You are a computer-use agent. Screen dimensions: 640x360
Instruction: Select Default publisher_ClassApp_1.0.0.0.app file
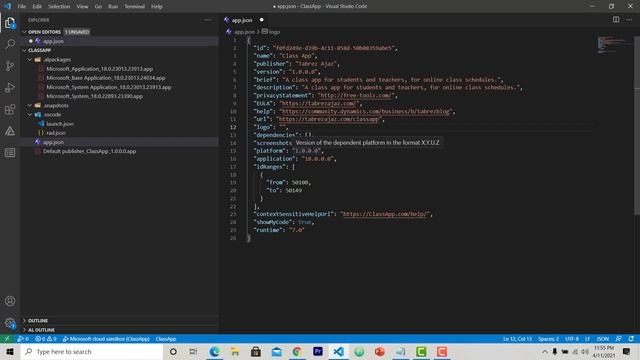pyautogui.click(x=89, y=151)
